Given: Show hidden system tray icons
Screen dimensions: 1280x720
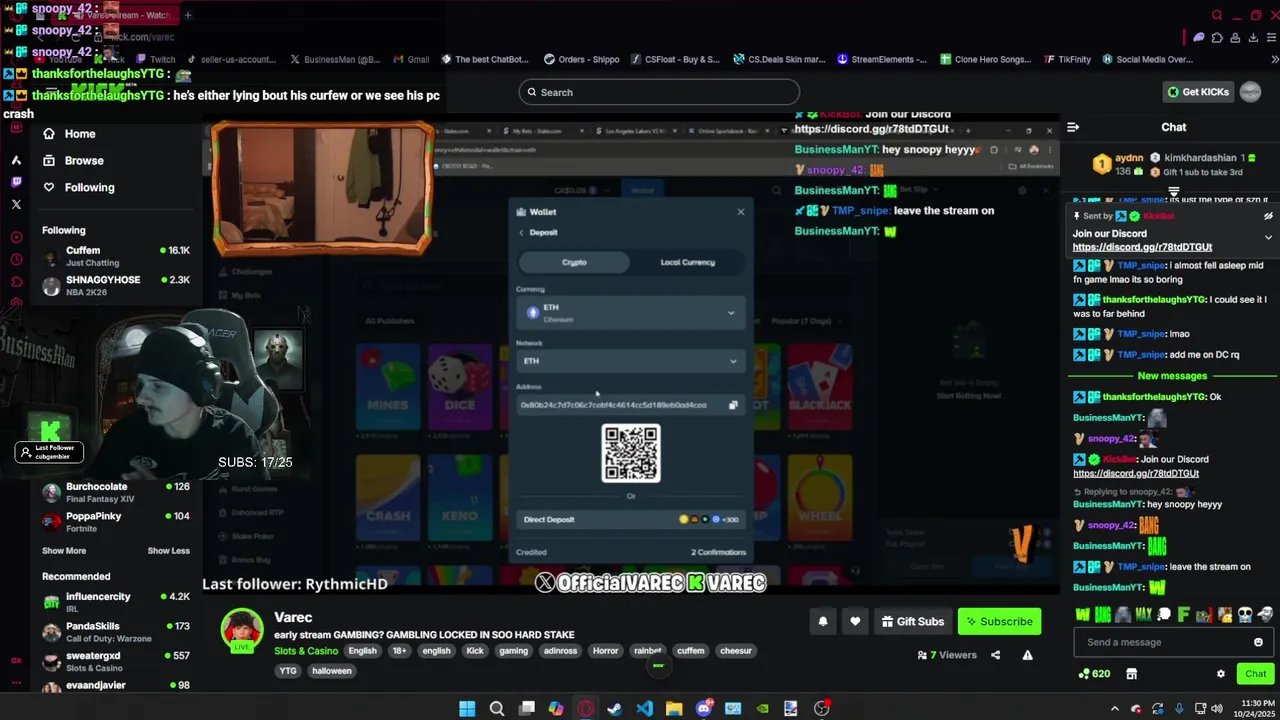Looking at the screenshot, I should click(1115, 709).
